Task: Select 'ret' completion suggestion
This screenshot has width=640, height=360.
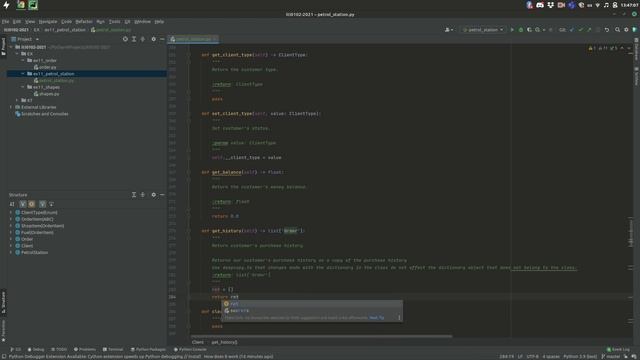Action: 312,304
